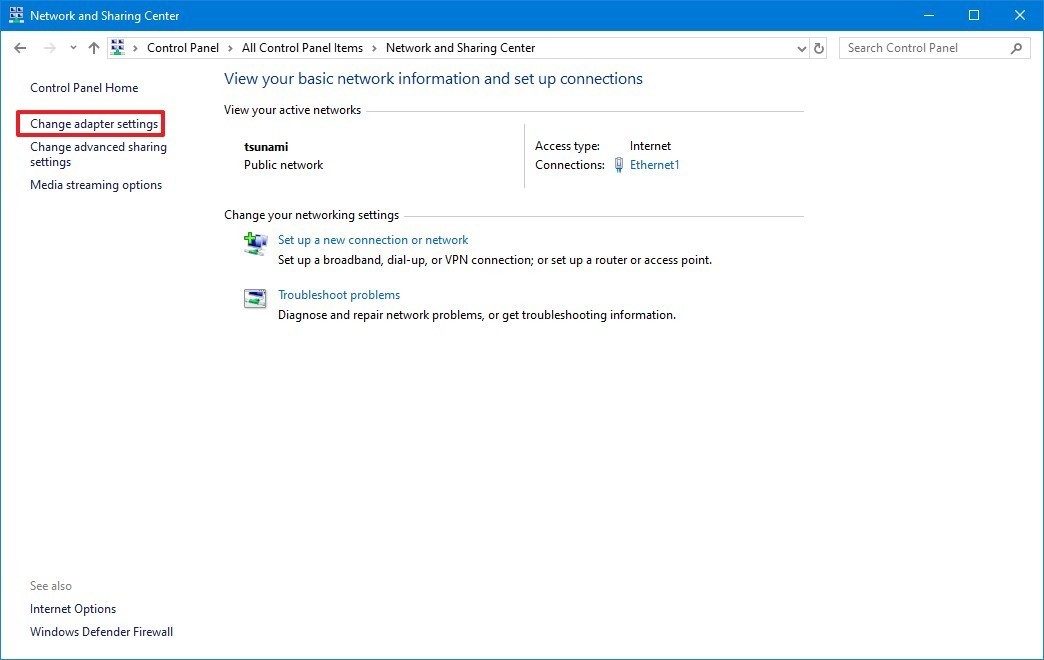
Task: Open Change adapter settings
Action: [90, 123]
